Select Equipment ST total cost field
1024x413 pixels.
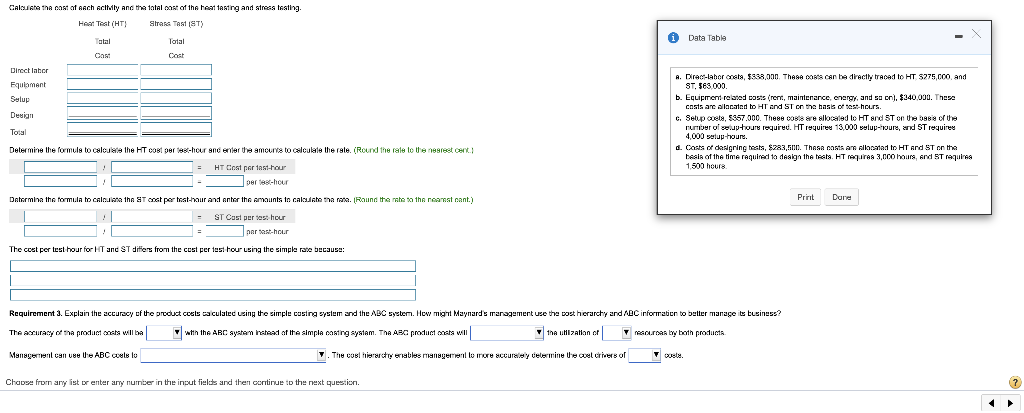[176, 84]
